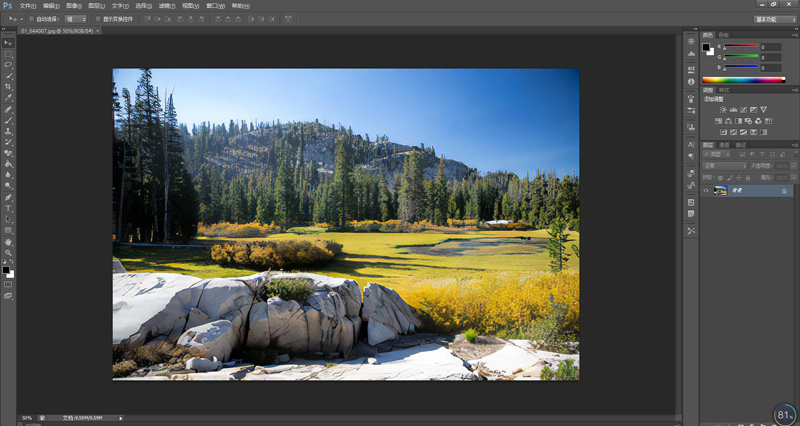
Task: Select the Pen tool
Action: tap(8, 197)
